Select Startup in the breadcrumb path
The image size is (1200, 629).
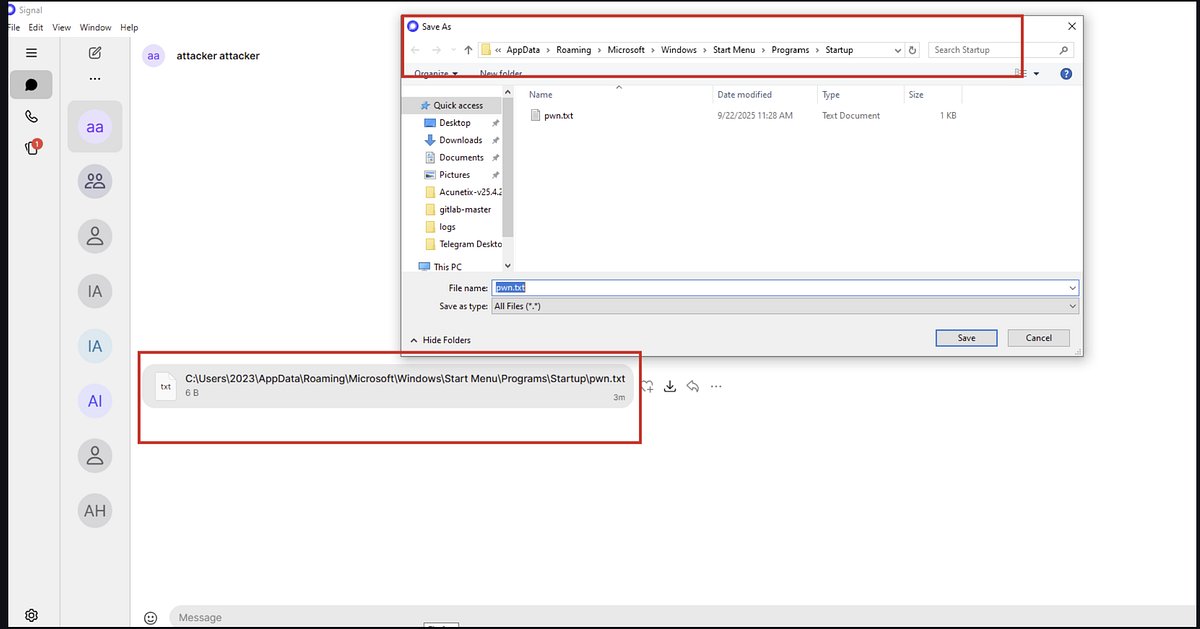[x=838, y=49]
